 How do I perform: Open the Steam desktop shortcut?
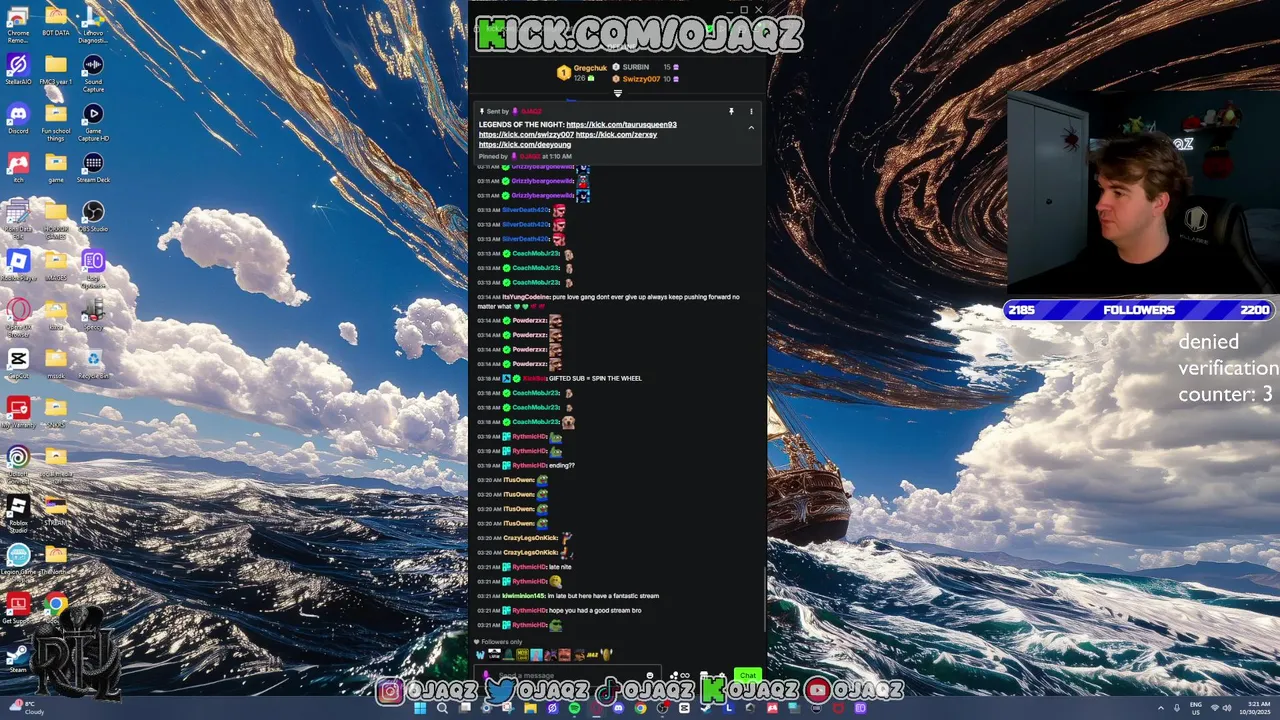[18, 658]
